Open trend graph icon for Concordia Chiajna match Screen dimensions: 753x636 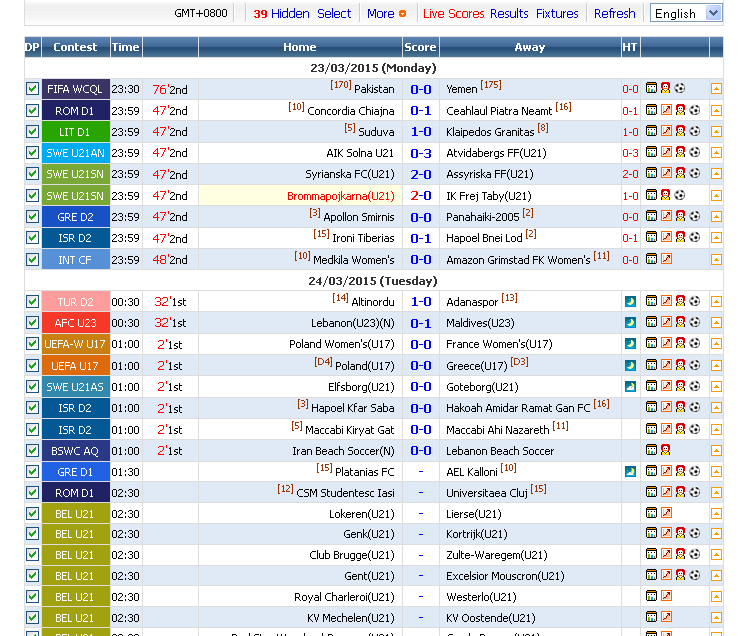(x=666, y=110)
